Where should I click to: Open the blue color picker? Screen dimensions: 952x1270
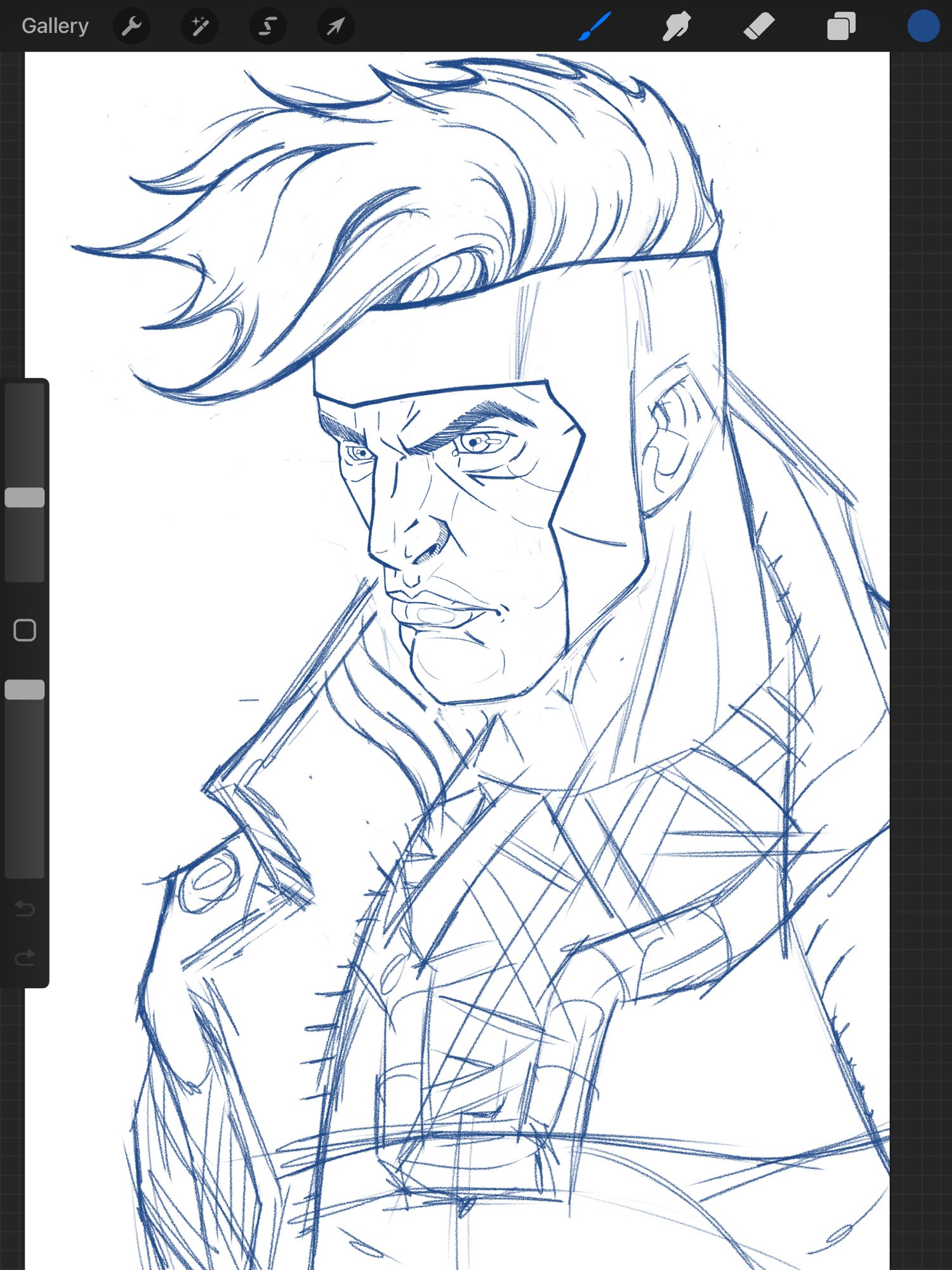click(923, 26)
